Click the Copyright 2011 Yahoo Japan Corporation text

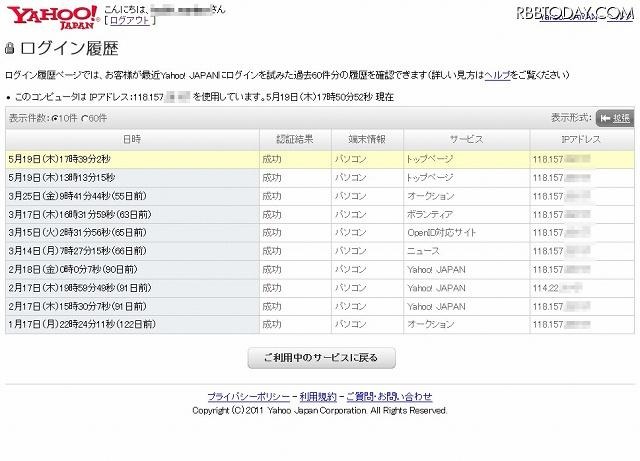pyautogui.click(x=320, y=410)
